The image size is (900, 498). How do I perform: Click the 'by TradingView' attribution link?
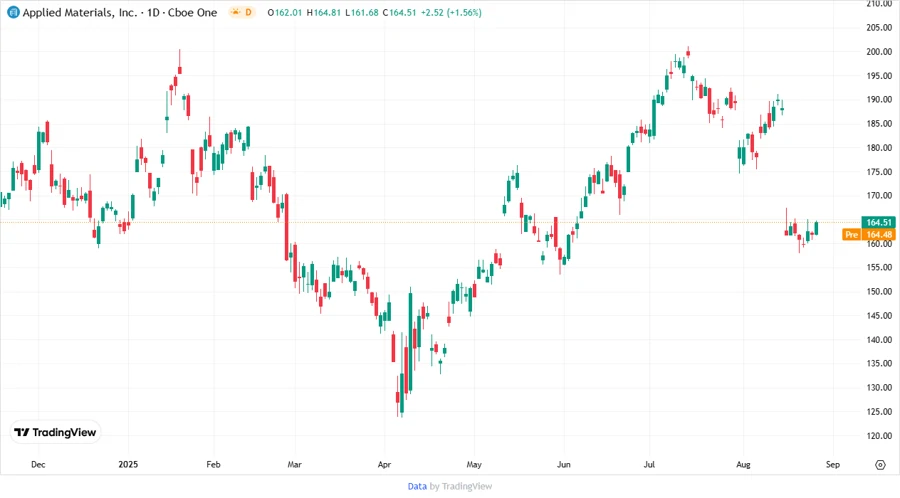tap(461, 487)
